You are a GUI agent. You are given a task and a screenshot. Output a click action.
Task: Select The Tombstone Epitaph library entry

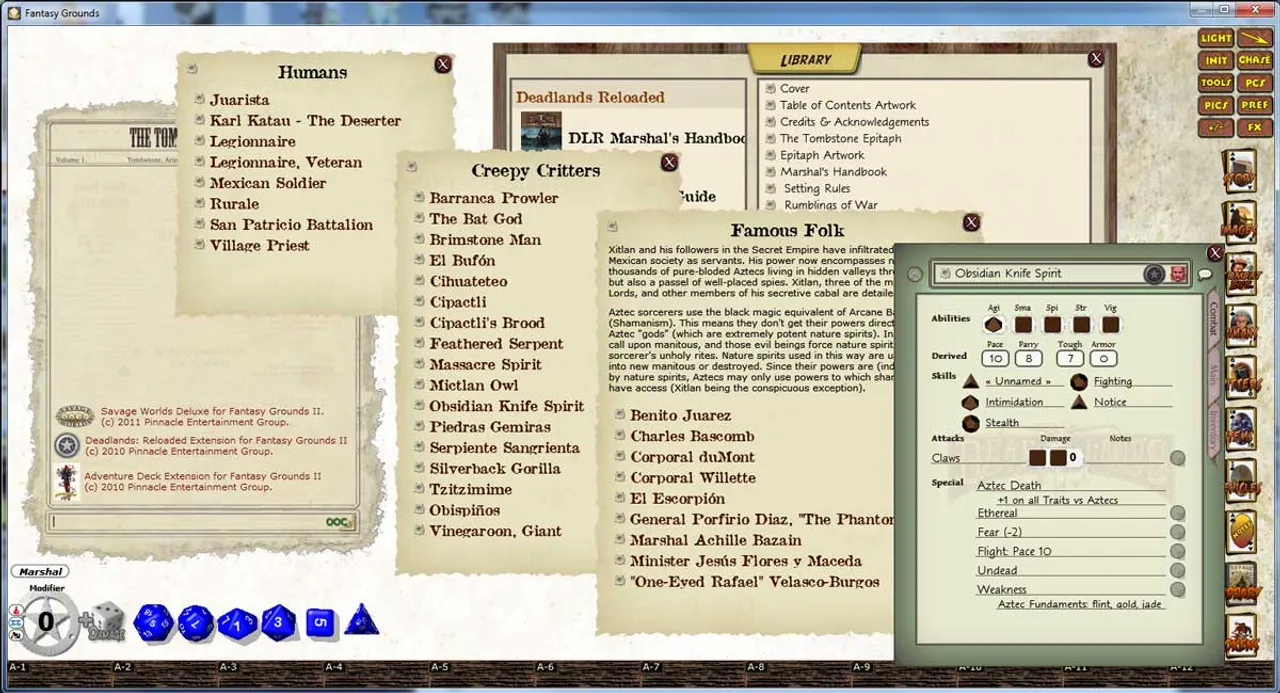pyautogui.click(x=840, y=139)
